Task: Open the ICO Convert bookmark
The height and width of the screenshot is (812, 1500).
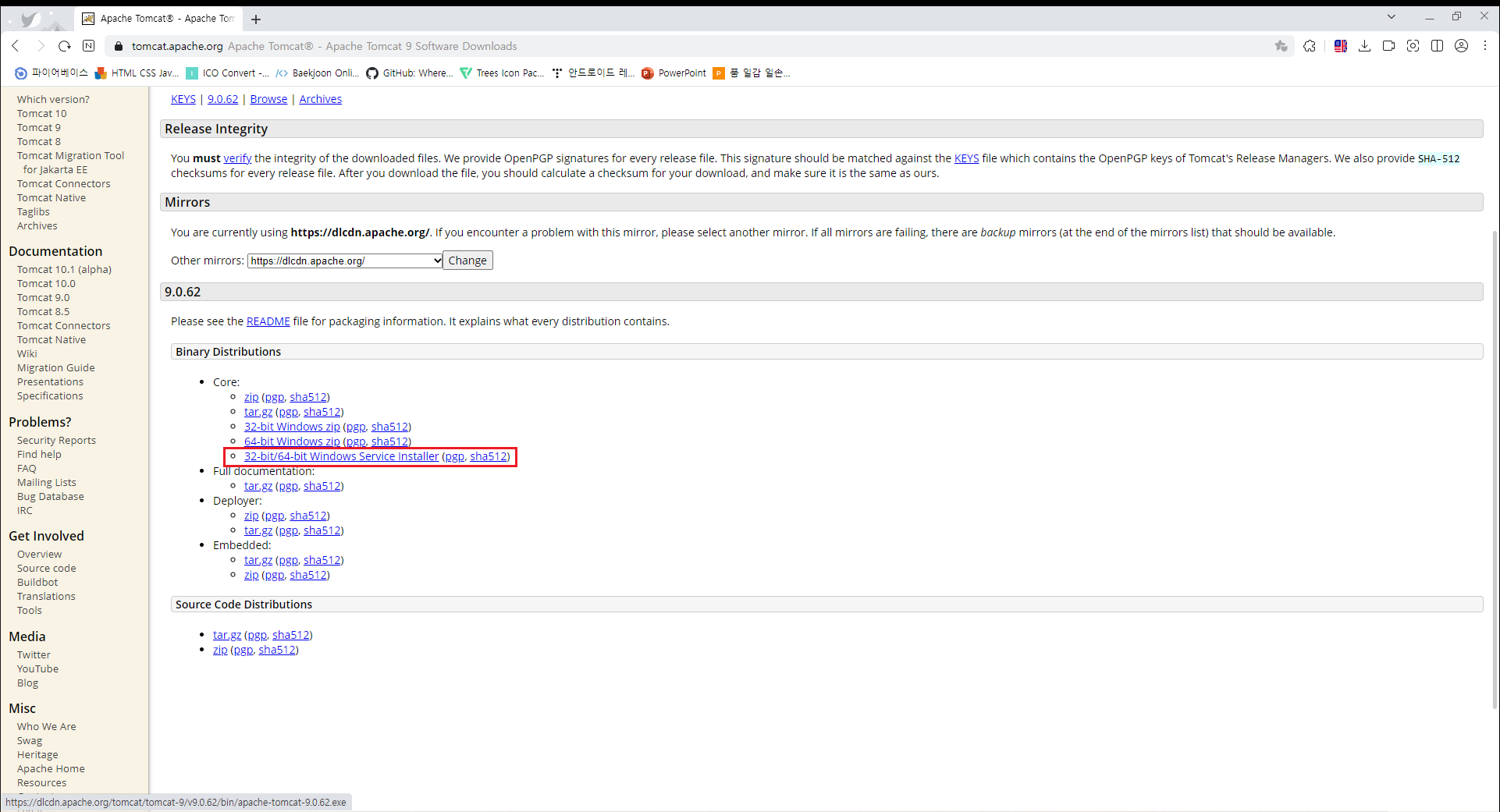Action: (227, 73)
